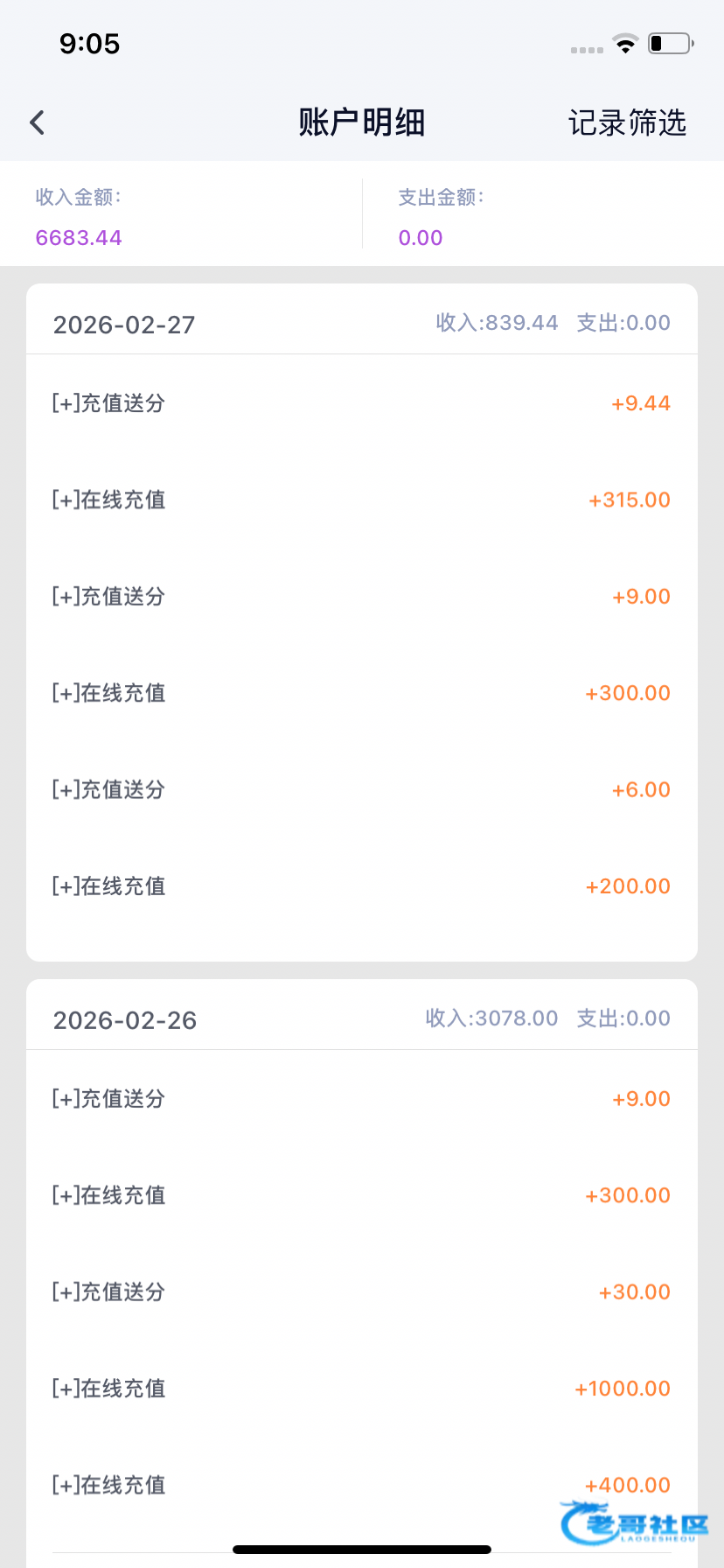Tap the 9:05 status bar clock
The width and height of the screenshot is (724, 1568).
pyautogui.click(x=89, y=44)
